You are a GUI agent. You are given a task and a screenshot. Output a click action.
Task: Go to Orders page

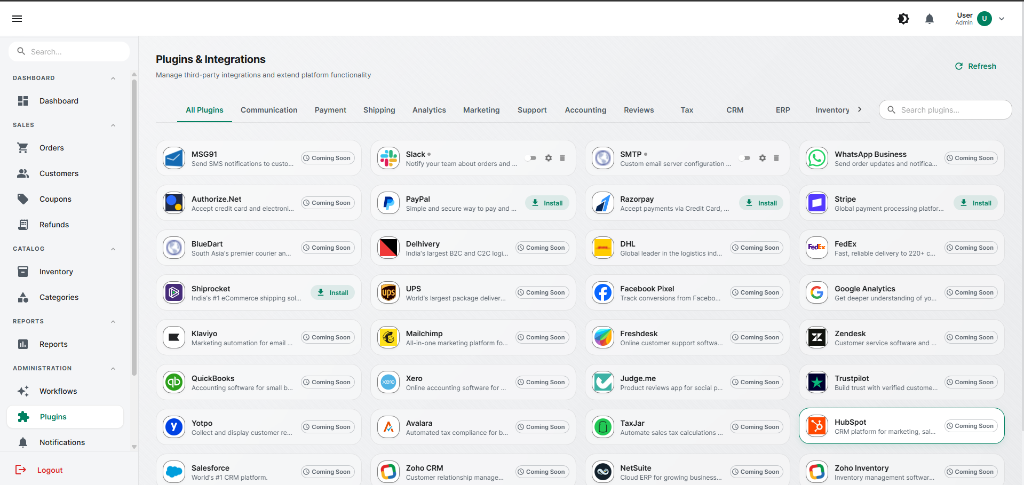(65, 148)
